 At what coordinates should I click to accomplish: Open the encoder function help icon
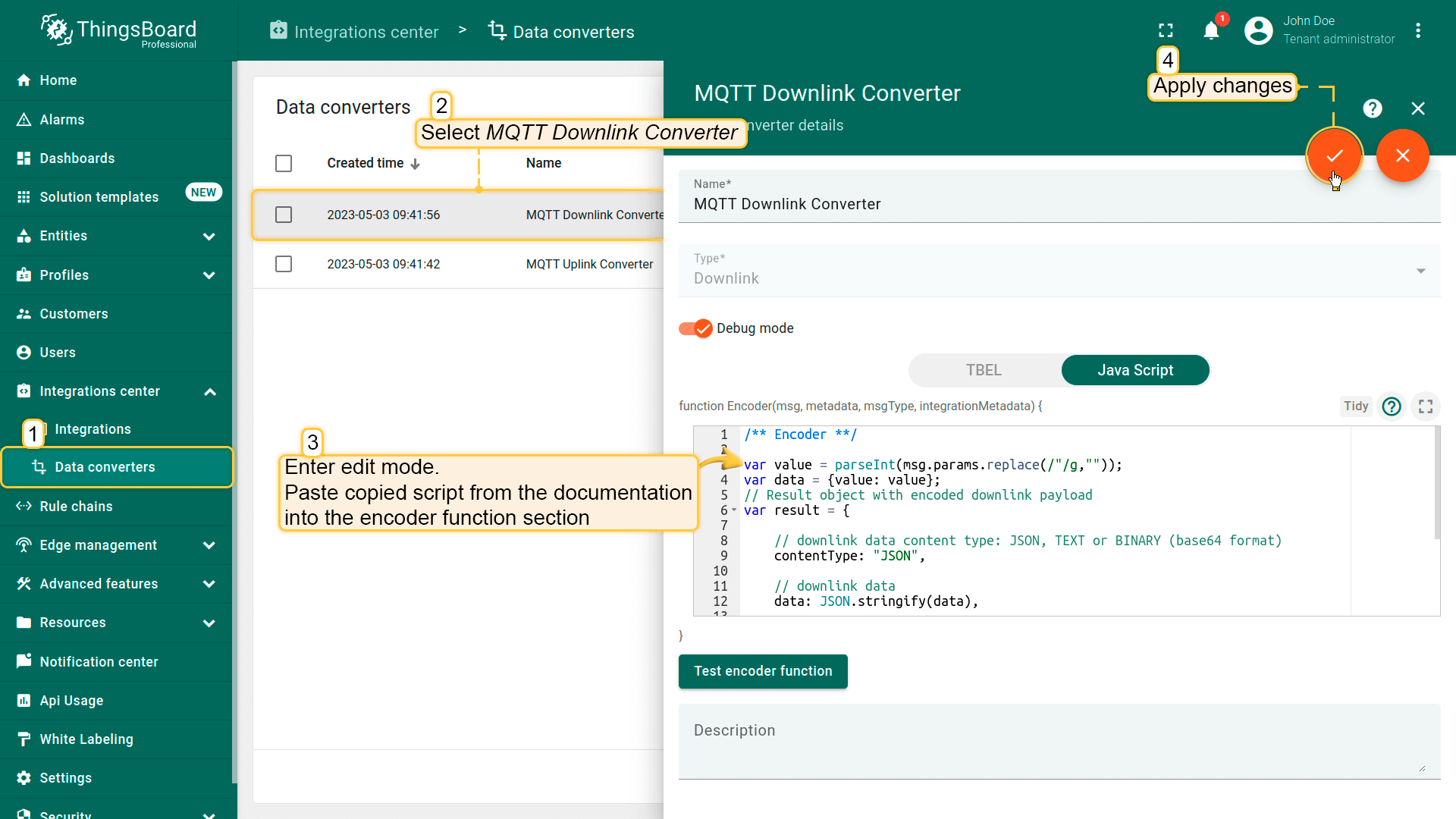1391,406
